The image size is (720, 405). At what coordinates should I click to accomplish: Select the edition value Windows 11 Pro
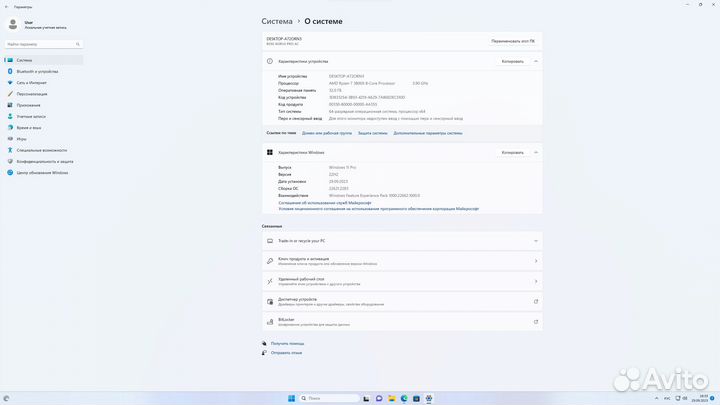(x=342, y=168)
